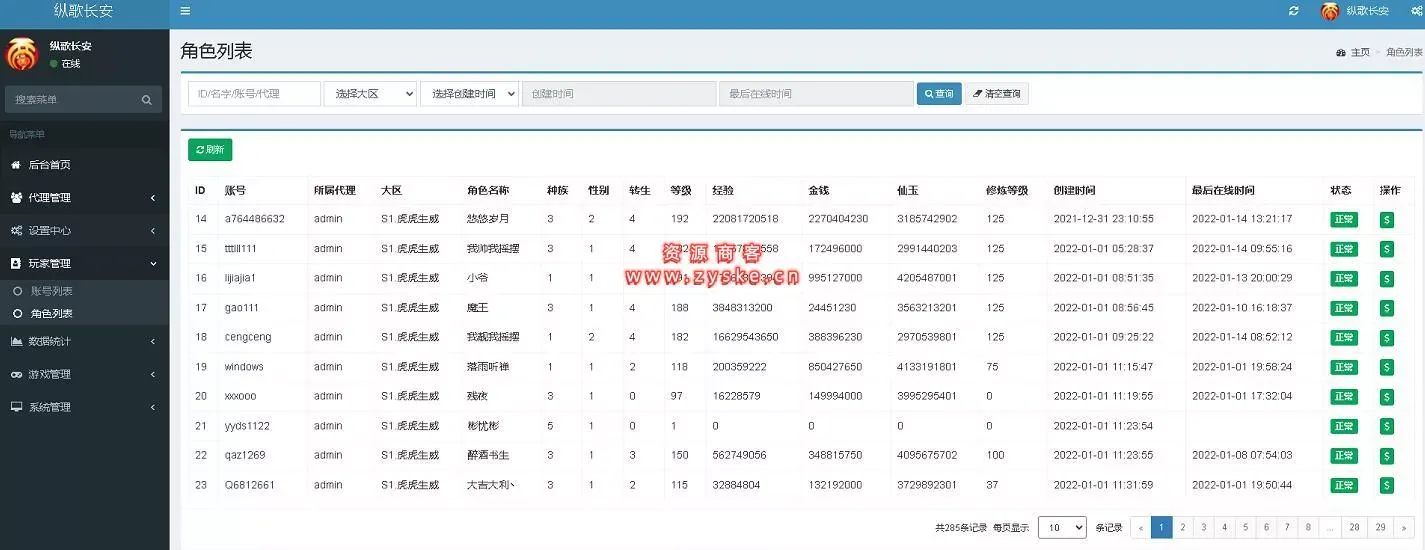Click the sidebar profile avatar logo
This screenshot has height=550, width=1425.
click(22, 54)
